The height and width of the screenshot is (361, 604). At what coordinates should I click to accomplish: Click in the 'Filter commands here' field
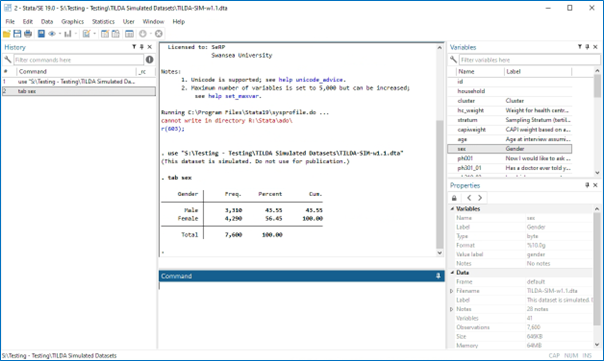coord(79,60)
